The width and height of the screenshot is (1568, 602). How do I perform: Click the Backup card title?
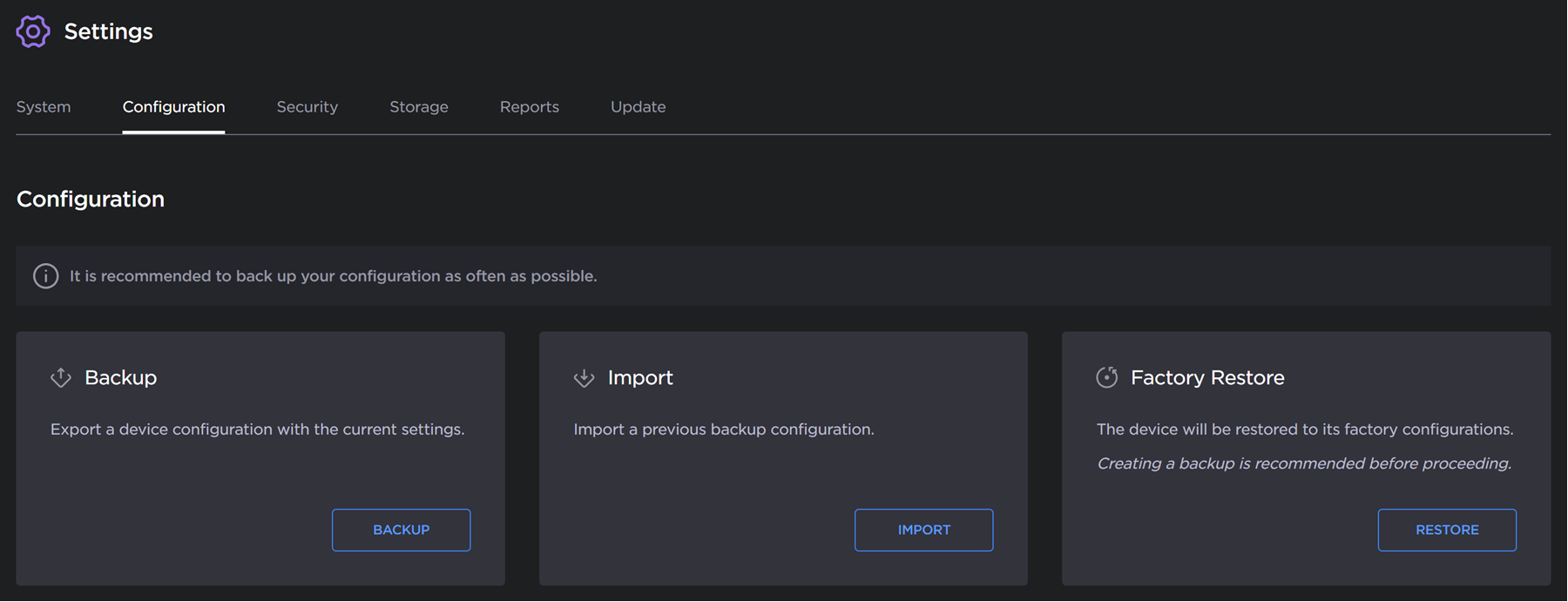(120, 377)
